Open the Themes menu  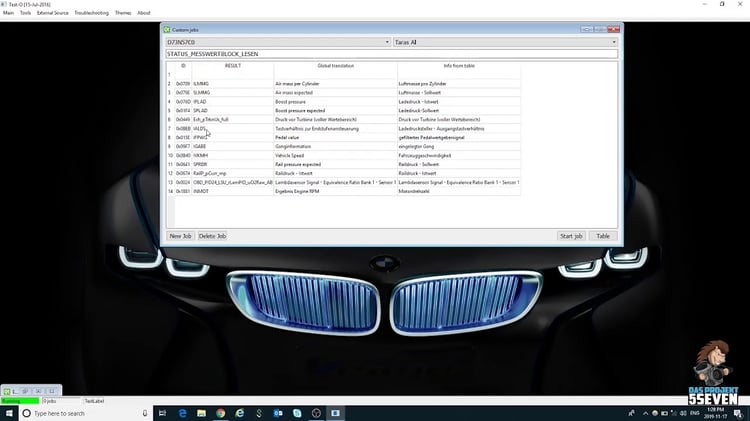click(x=123, y=13)
